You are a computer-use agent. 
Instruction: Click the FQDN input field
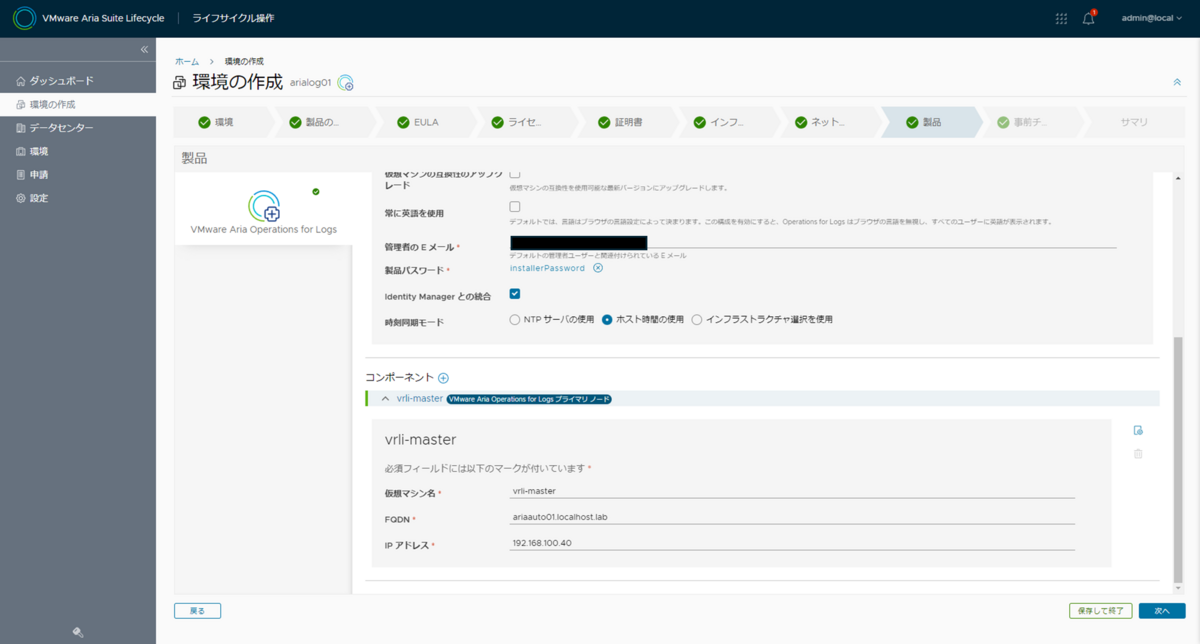792,517
